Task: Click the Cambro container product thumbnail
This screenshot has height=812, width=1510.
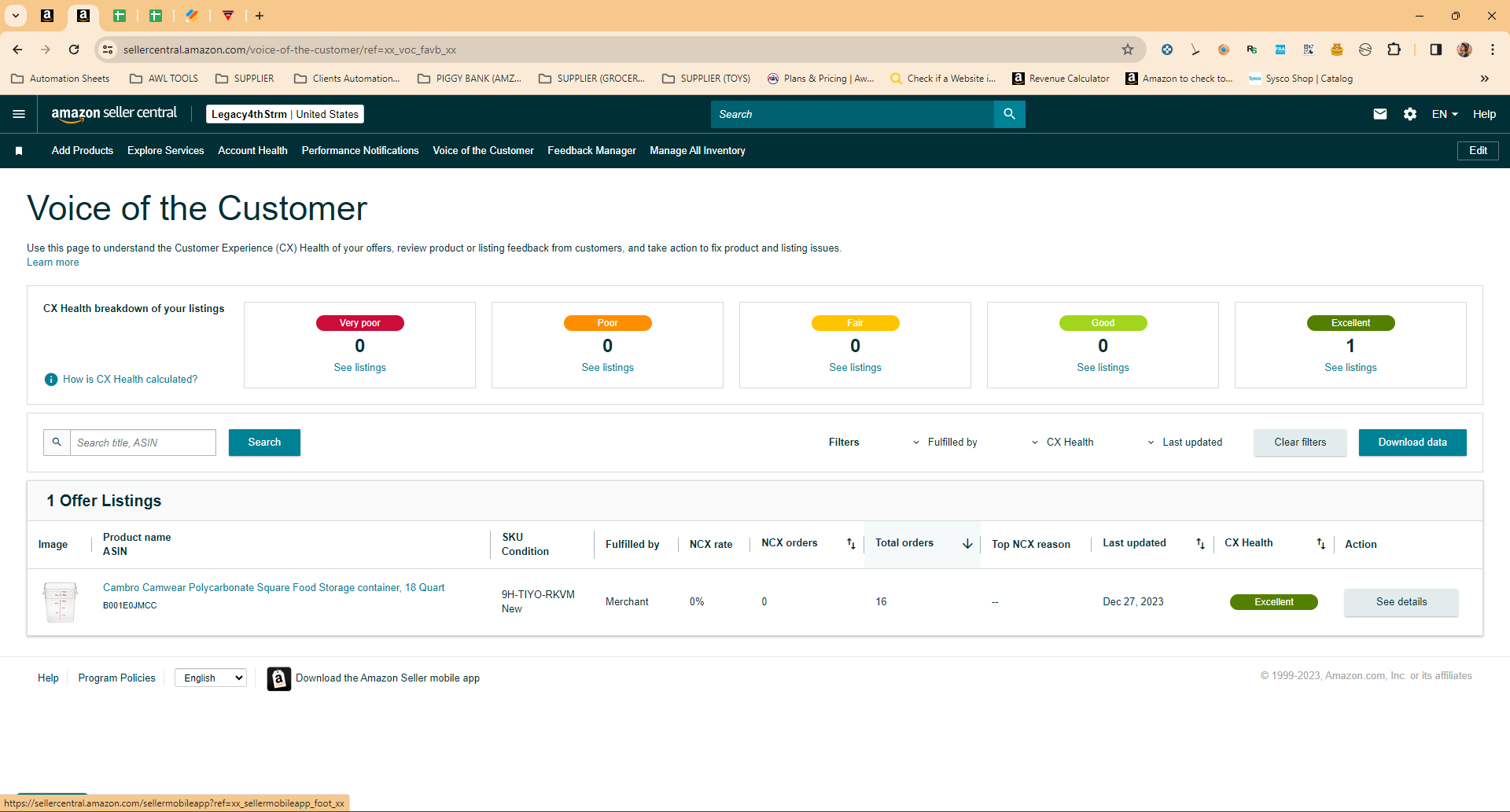Action: pyautogui.click(x=60, y=602)
